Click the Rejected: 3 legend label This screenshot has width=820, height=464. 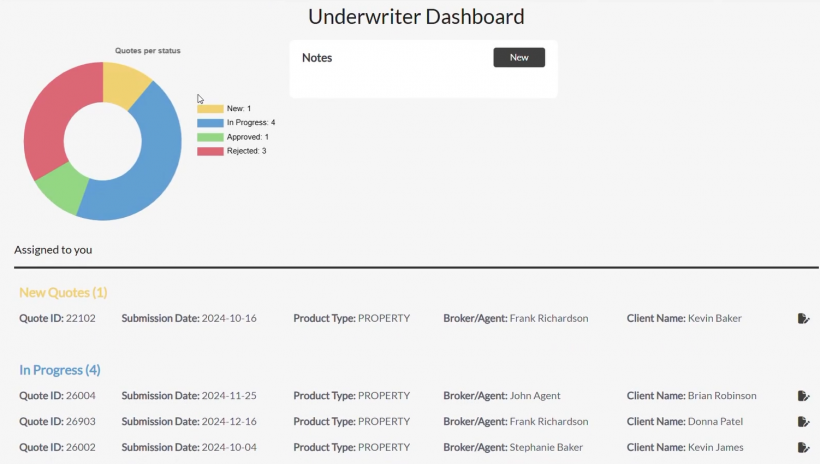(x=246, y=151)
